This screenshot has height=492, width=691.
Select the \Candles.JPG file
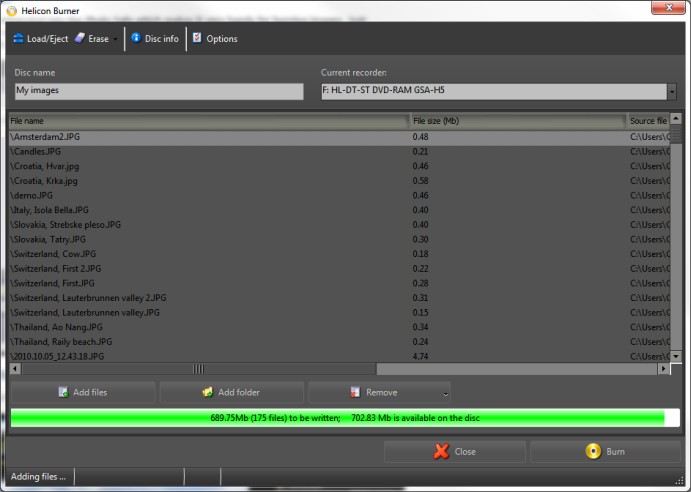click(x=339, y=152)
